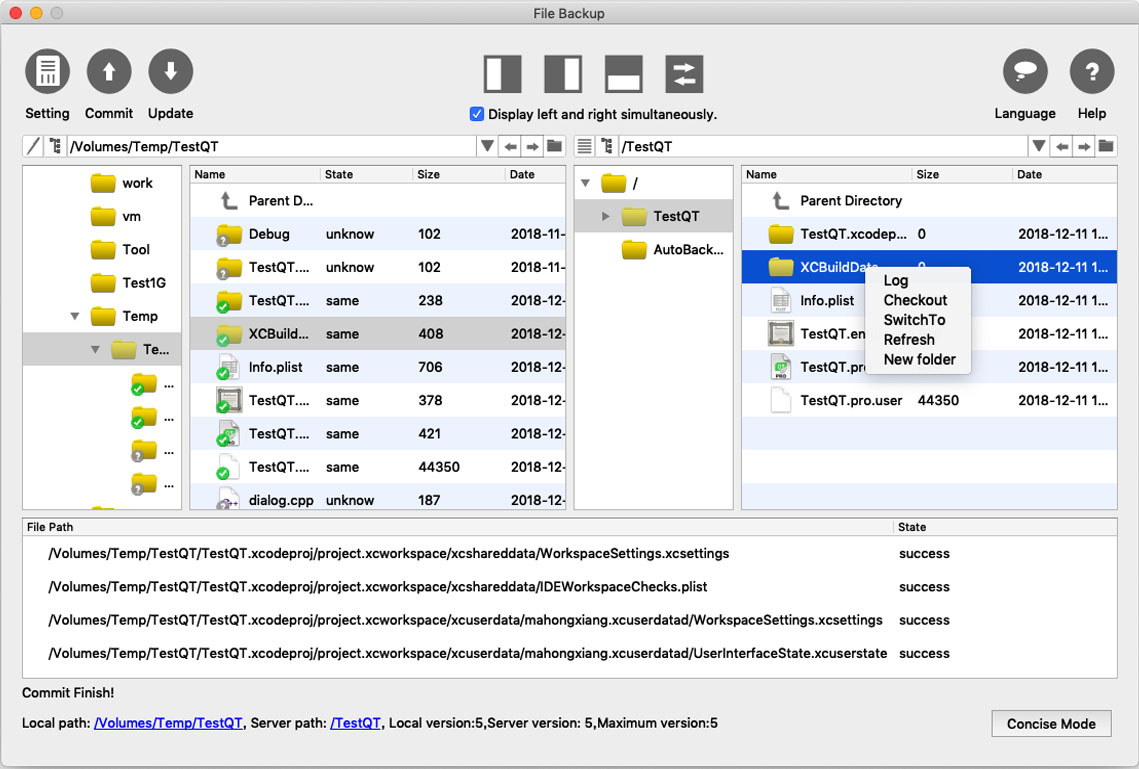Viewport: 1139px width, 769px height.
Task: Choose Log from the context menu
Action: click(896, 280)
